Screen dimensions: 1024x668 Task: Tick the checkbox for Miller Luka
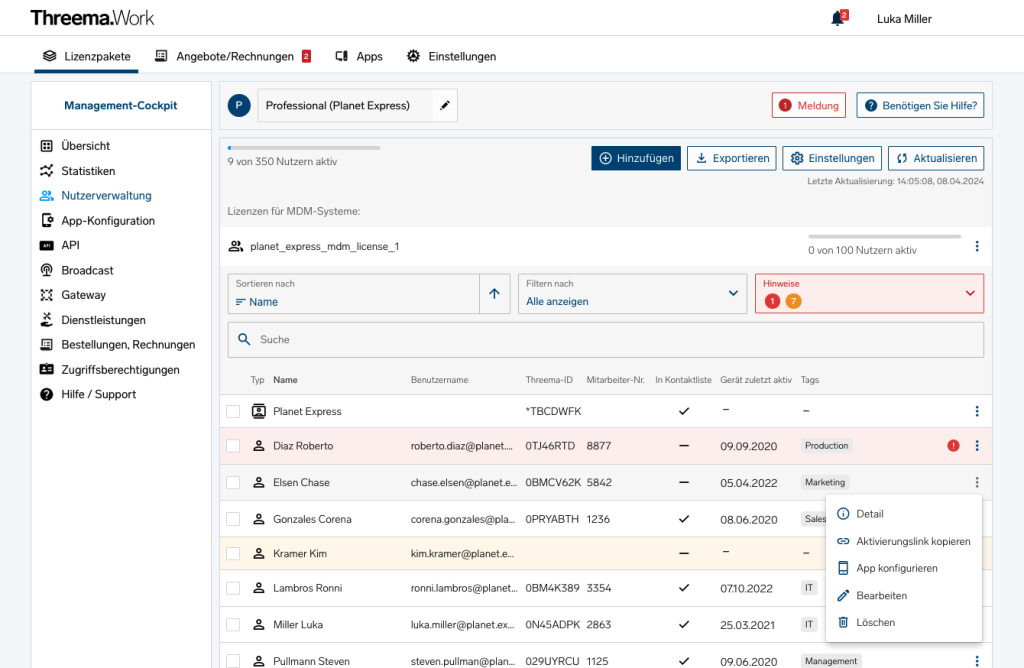[x=233, y=623]
